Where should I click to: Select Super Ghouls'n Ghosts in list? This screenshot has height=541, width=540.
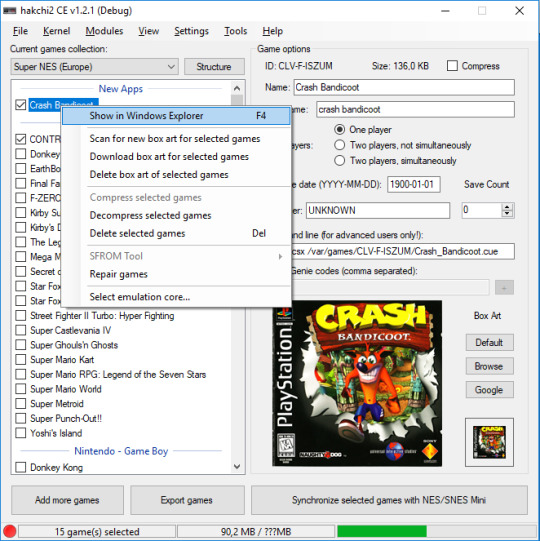tap(74, 345)
